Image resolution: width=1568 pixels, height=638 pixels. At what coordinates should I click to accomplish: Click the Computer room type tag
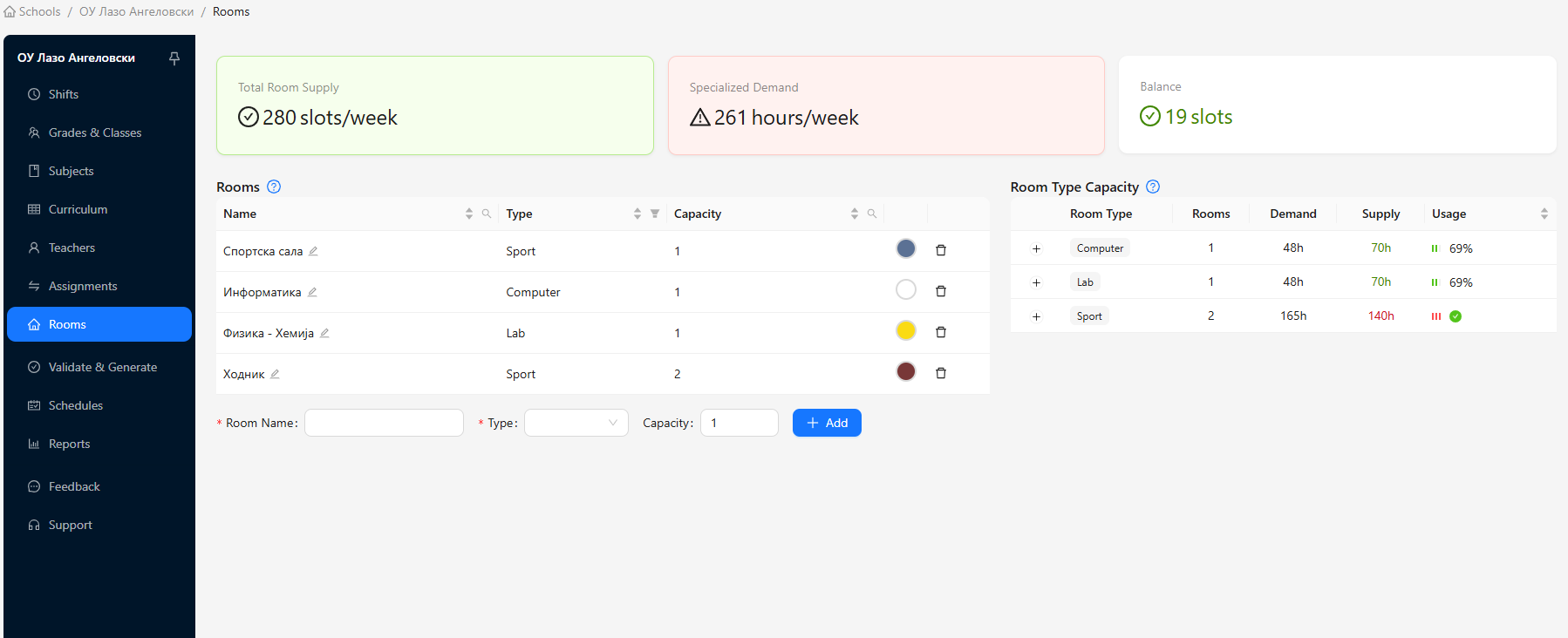click(x=1100, y=248)
